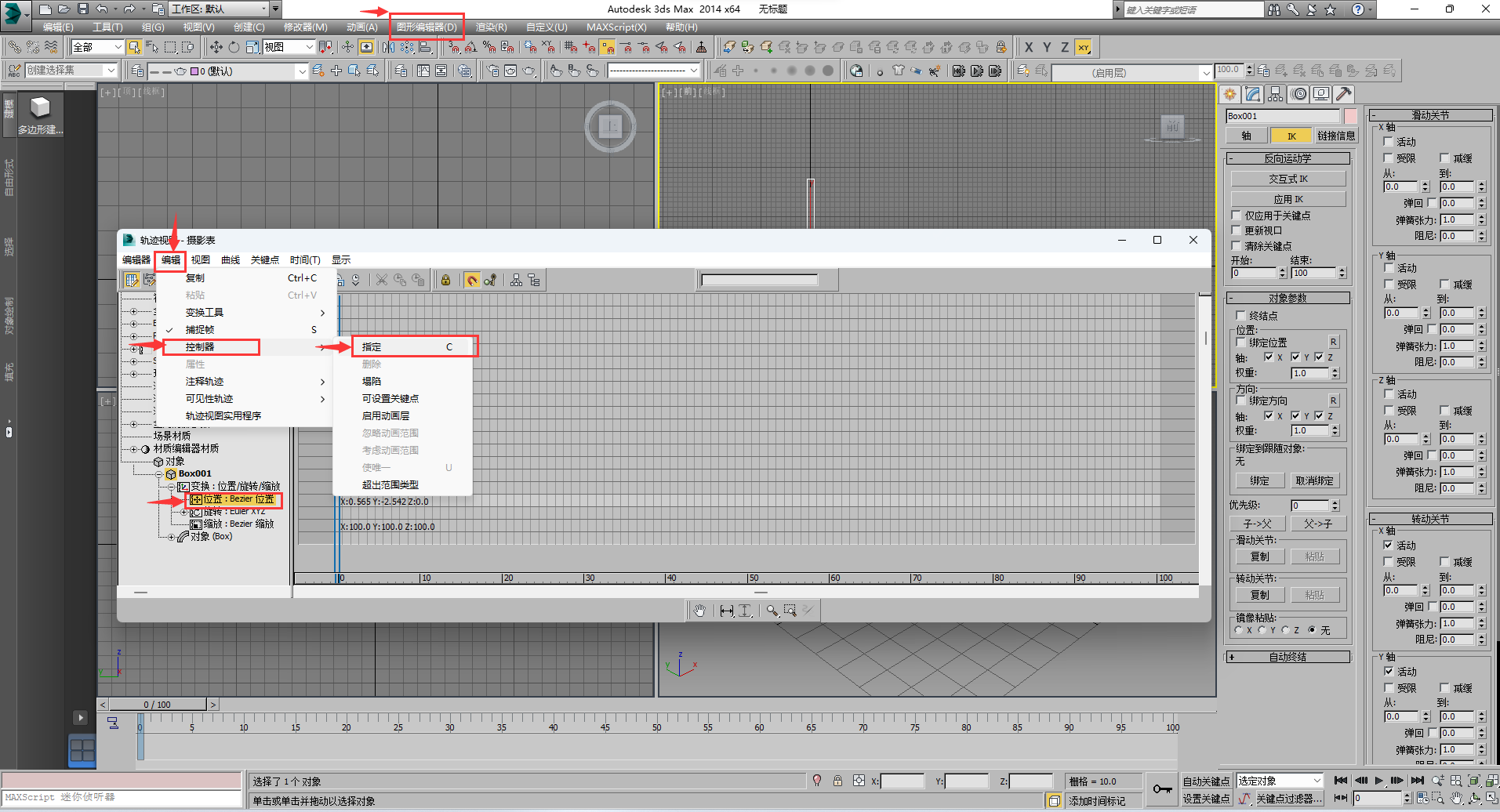This screenshot has width=1500, height=812.
Task: Click the Select and Link chain icon
Action: 15,47
